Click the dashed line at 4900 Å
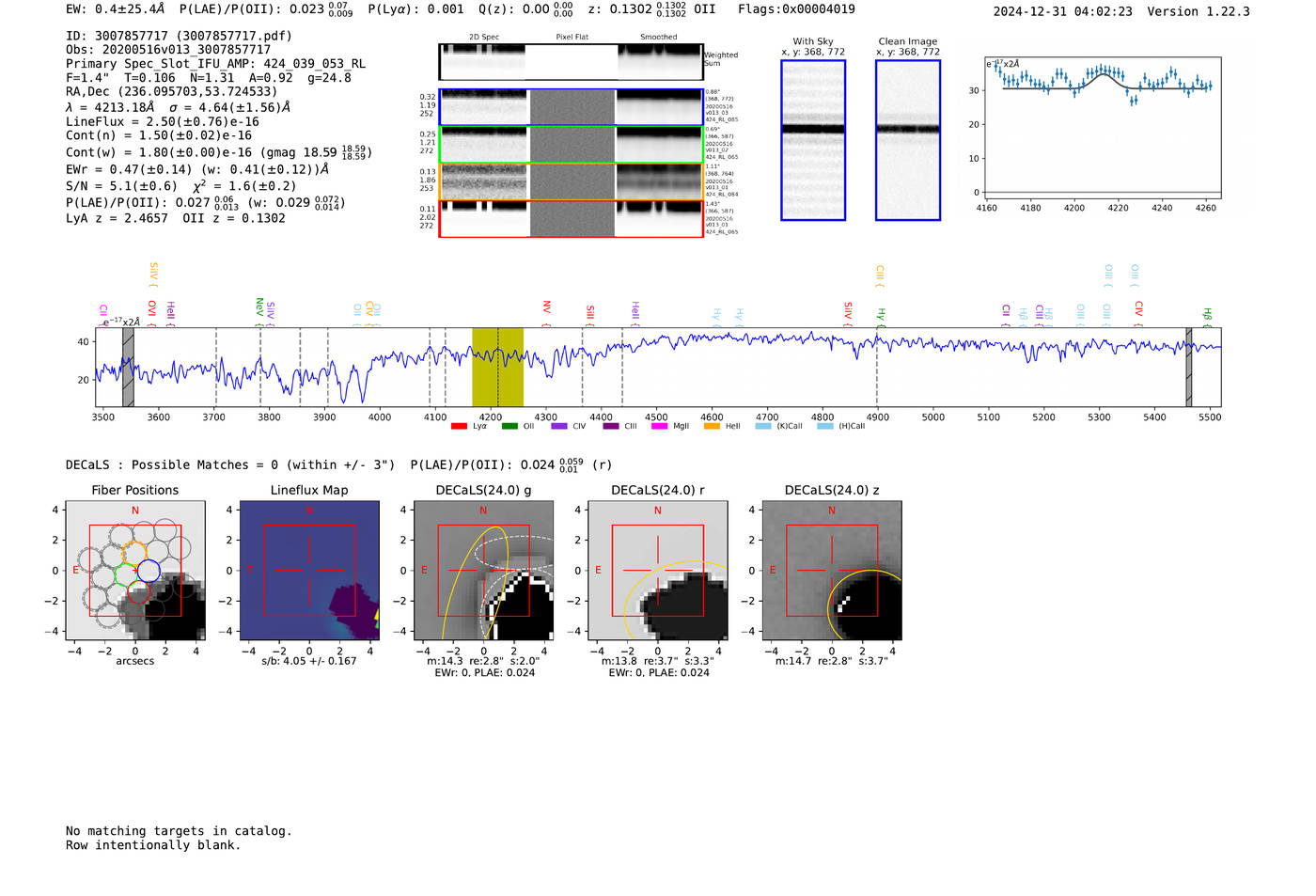 [877, 367]
